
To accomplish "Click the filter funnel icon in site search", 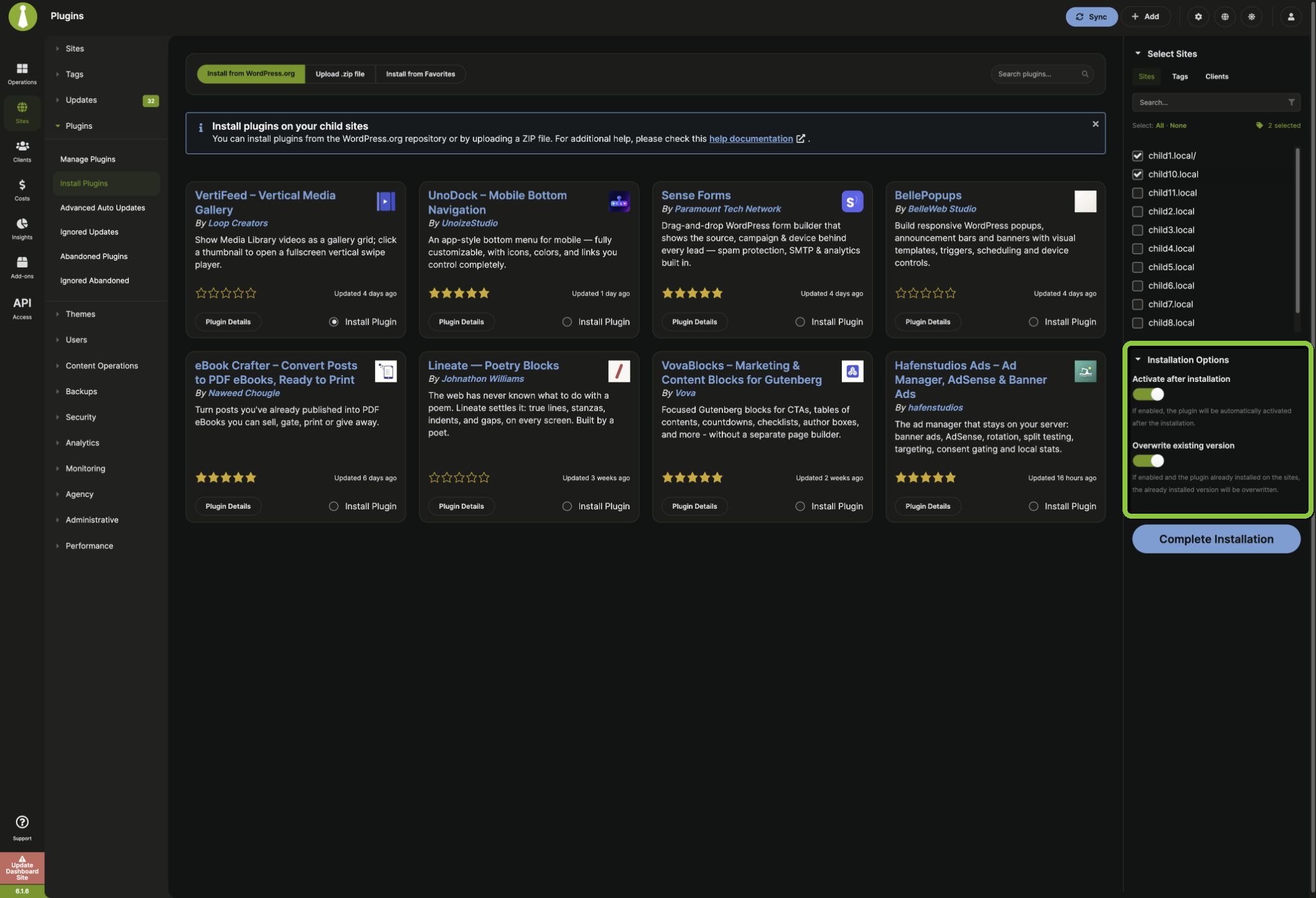I will [x=1291, y=102].
